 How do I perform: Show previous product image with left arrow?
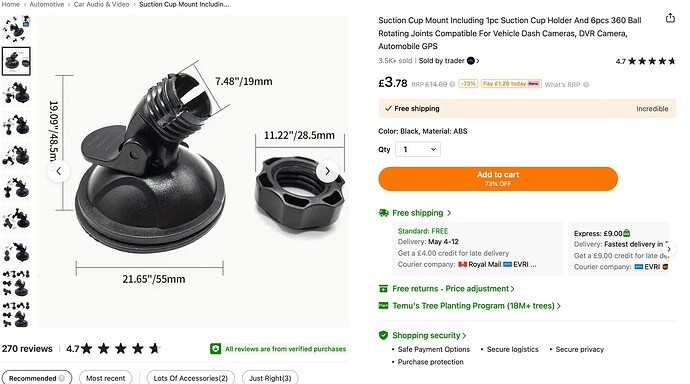tap(59, 172)
